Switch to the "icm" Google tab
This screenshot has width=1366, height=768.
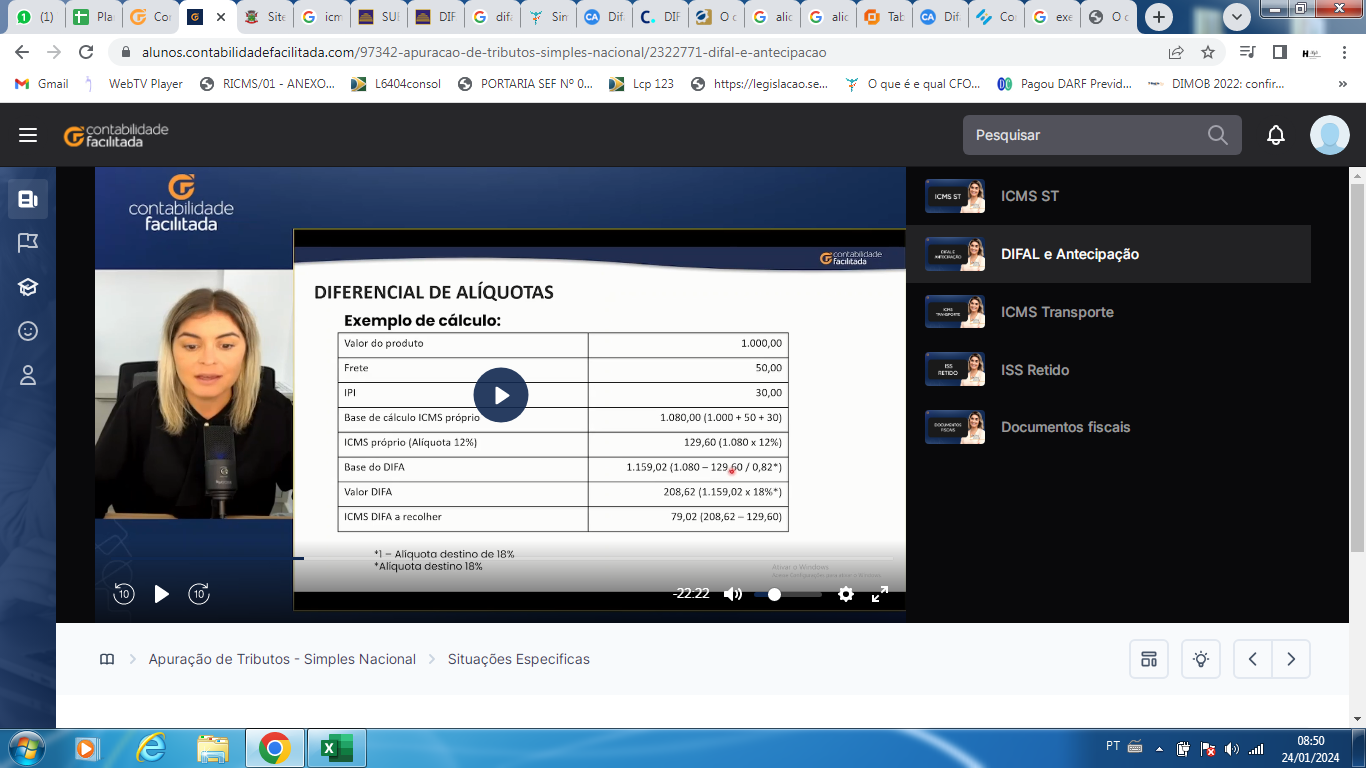pyautogui.click(x=323, y=17)
